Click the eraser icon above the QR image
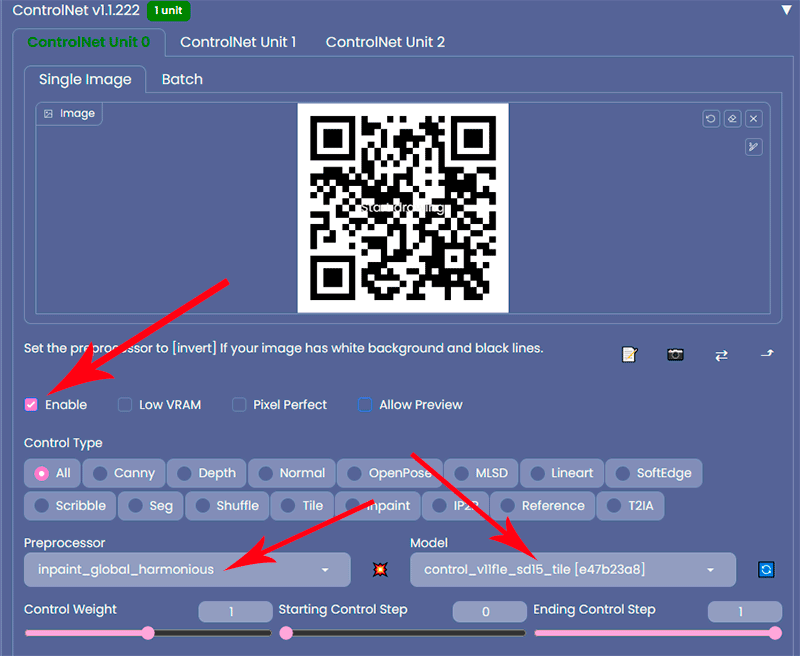This screenshot has width=800, height=656. coord(732,119)
